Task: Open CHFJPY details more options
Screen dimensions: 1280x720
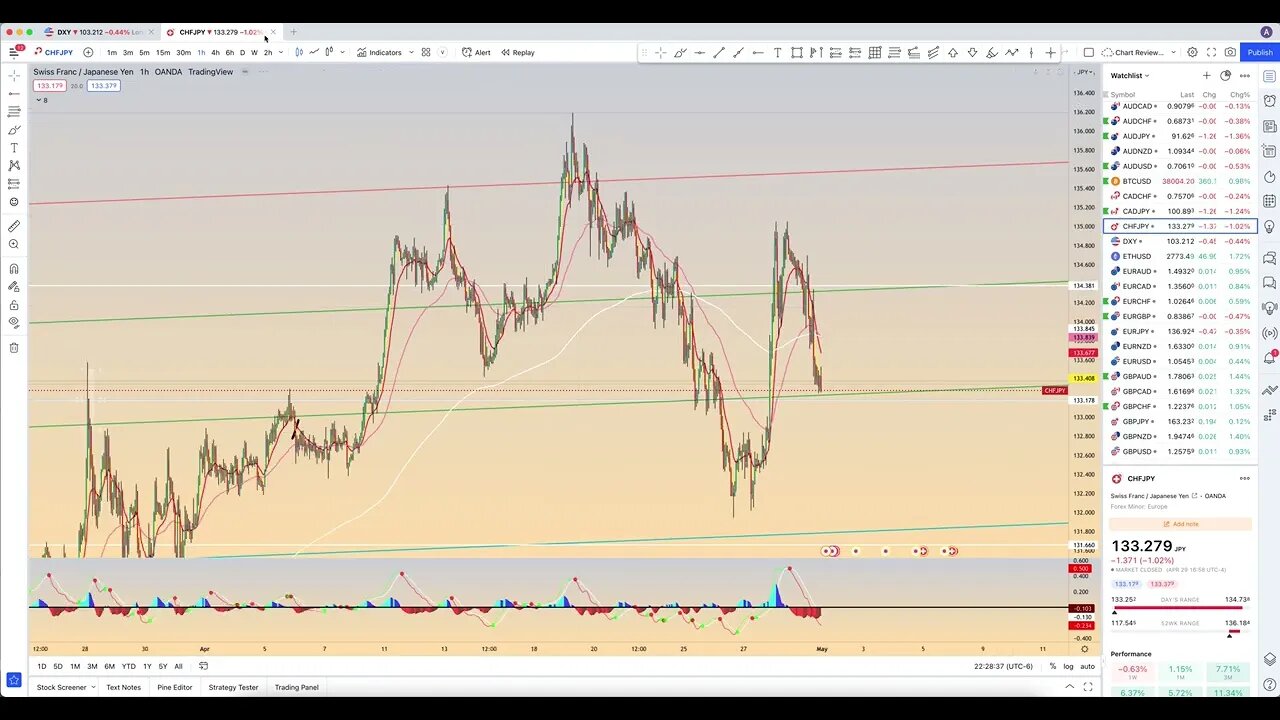Action: pos(1244,478)
